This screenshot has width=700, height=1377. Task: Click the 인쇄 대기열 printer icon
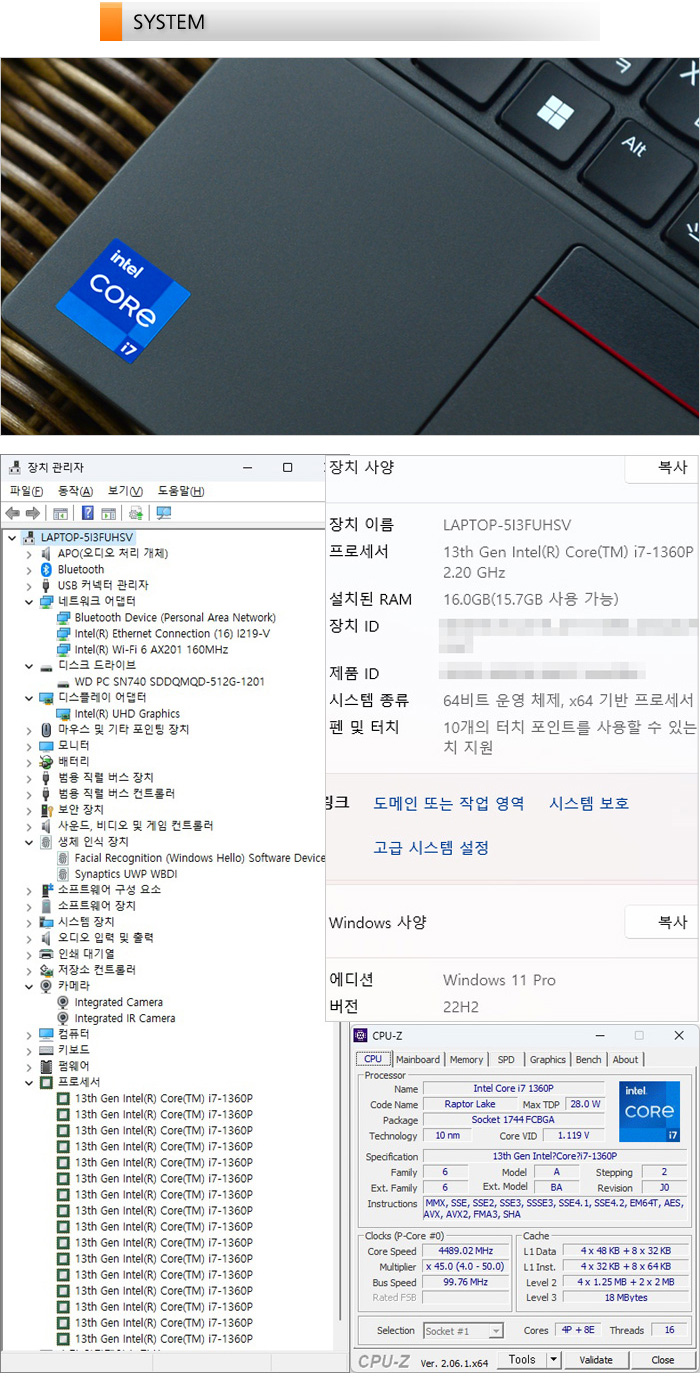coord(46,954)
